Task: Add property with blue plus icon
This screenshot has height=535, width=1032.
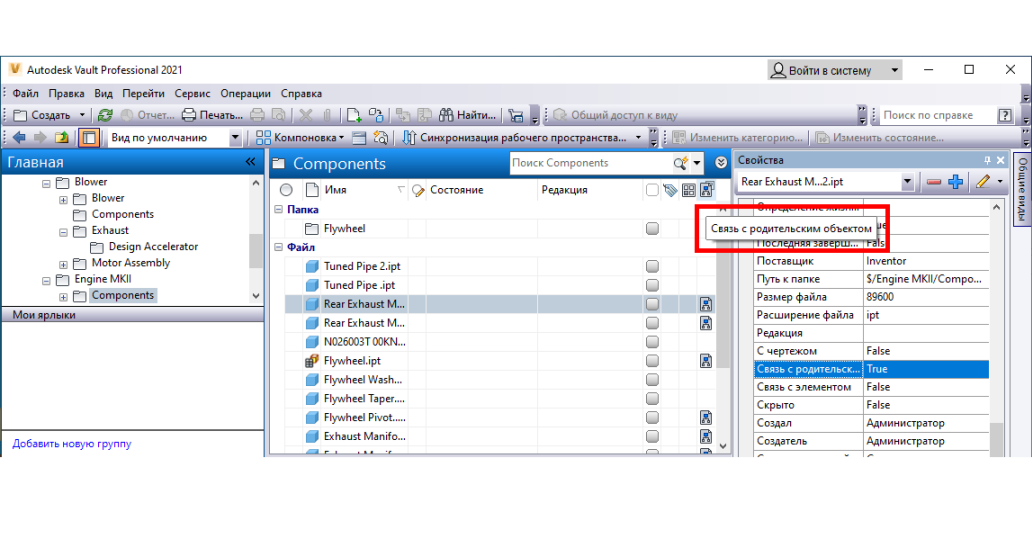Action: point(956,182)
